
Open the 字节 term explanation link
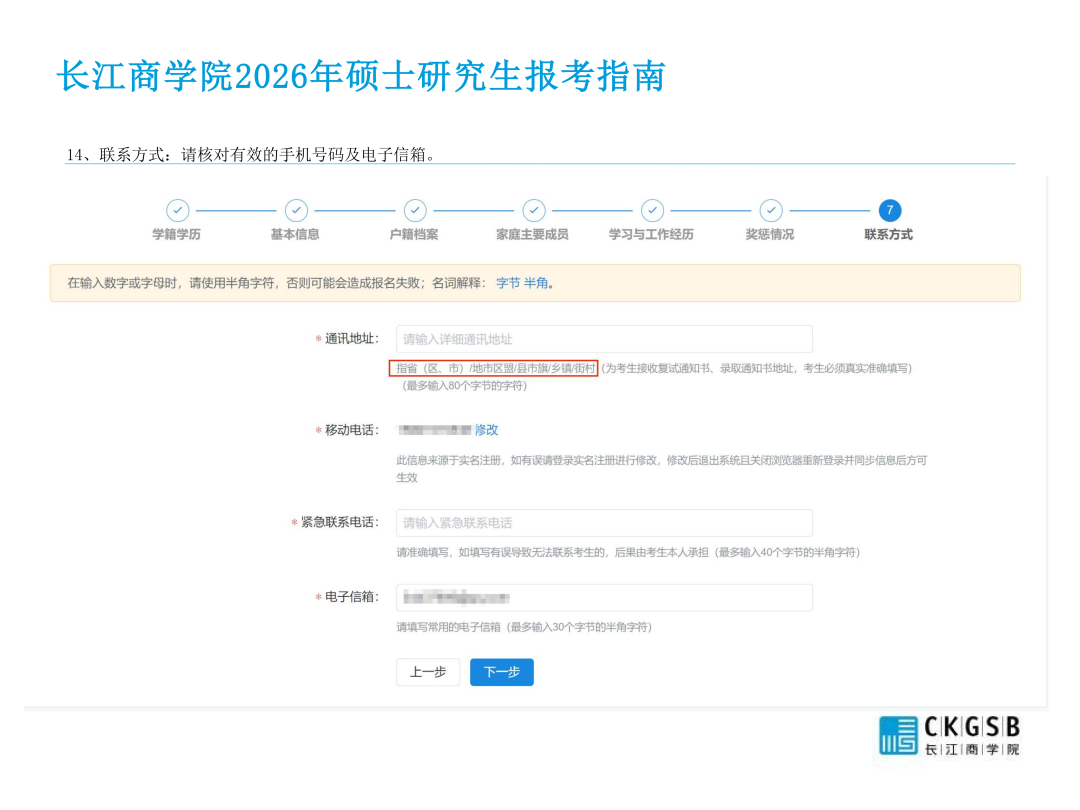click(508, 283)
